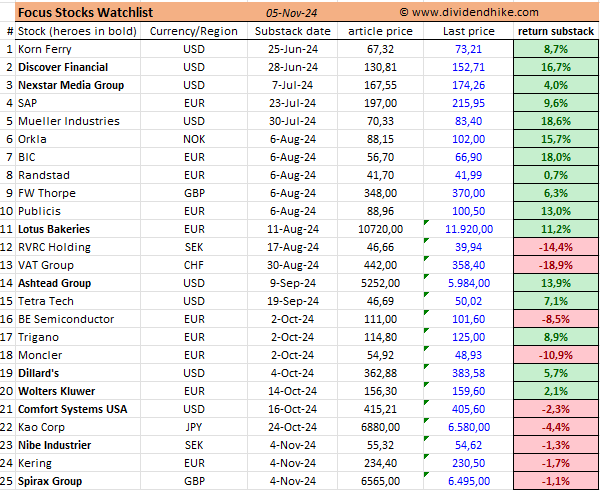Select Tetra Tech date 19-Sep-24
Image resolution: width=600 pixels, height=490 pixels.
pos(293,301)
